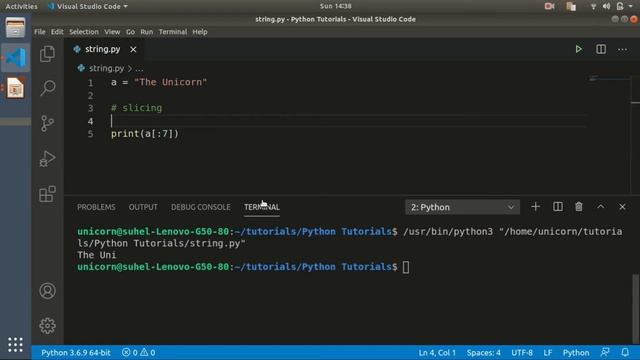640x360 pixels.
Task: Open the Files app in Ubuntu dock
Action: coord(15,28)
